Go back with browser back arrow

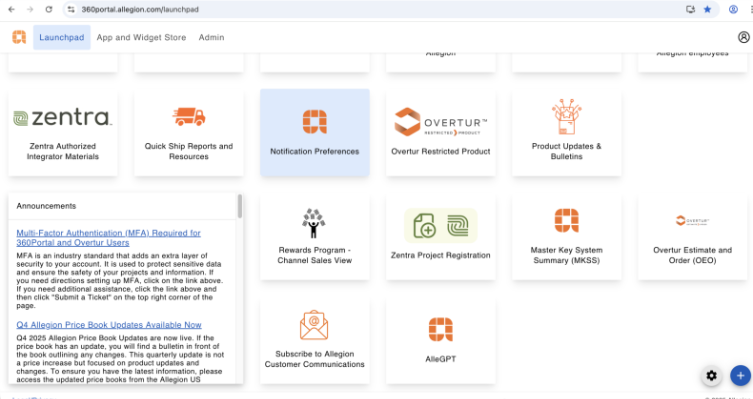point(12,9)
